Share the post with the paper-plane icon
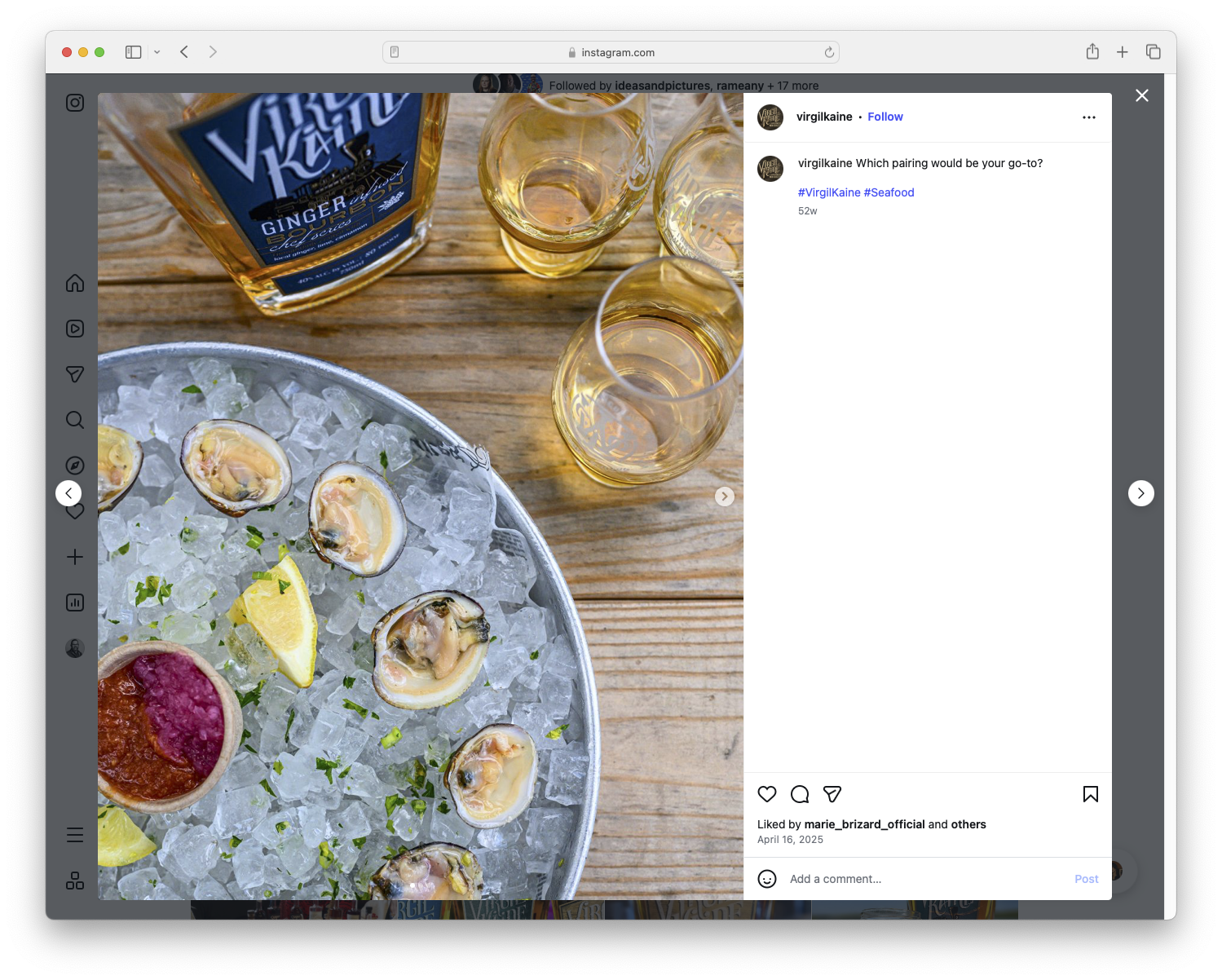The width and height of the screenshot is (1222, 980). tap(832, 793)
